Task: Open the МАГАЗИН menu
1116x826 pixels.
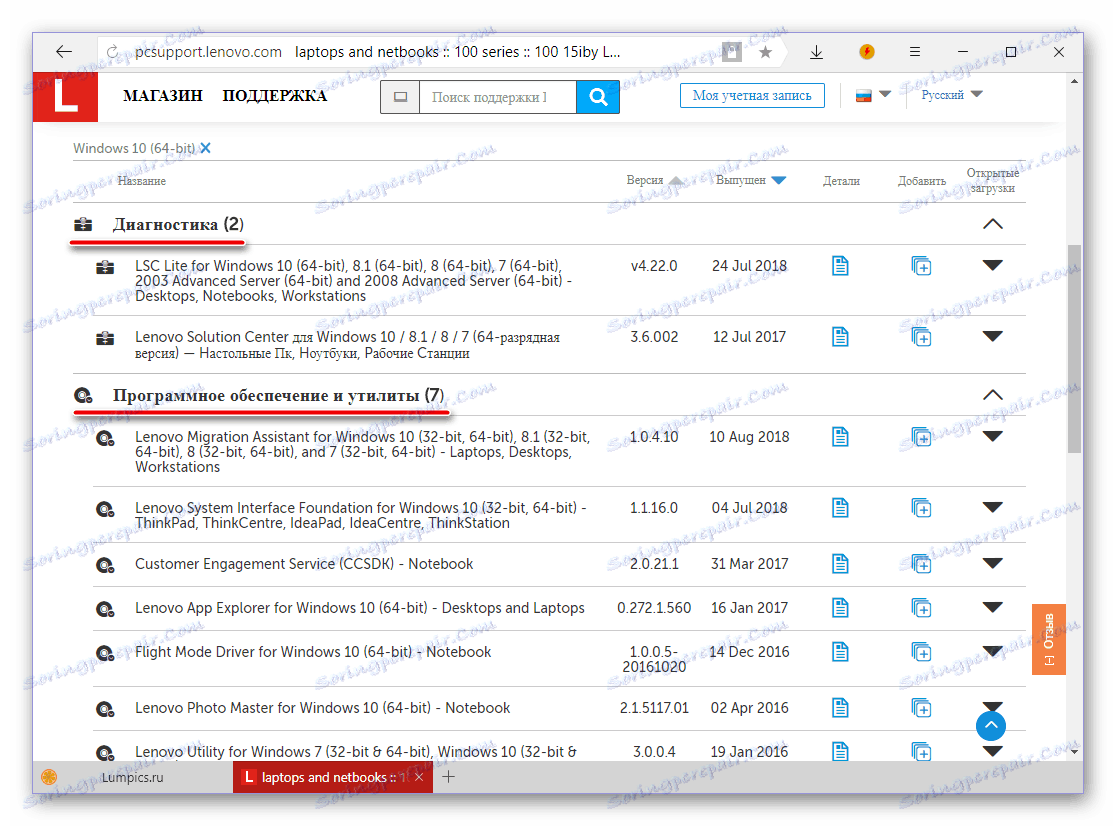Action: pos(163,96)
